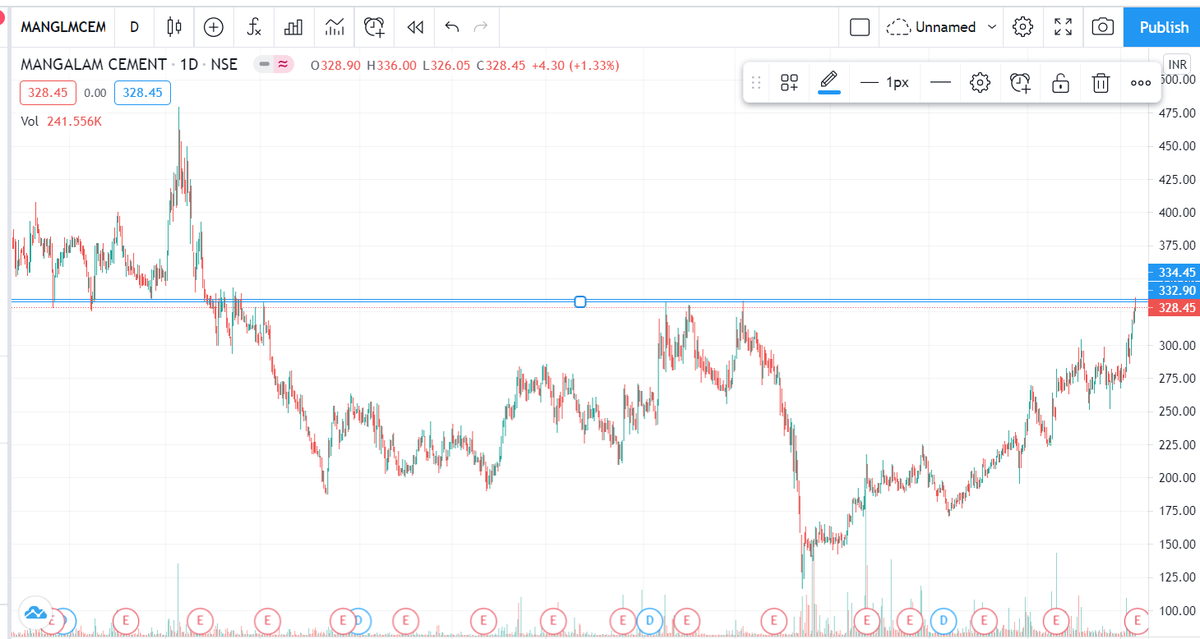Screen dimensions: 1200x639
Task: Click the MANGLMCEM symbol search
Action: coord(63,27)
